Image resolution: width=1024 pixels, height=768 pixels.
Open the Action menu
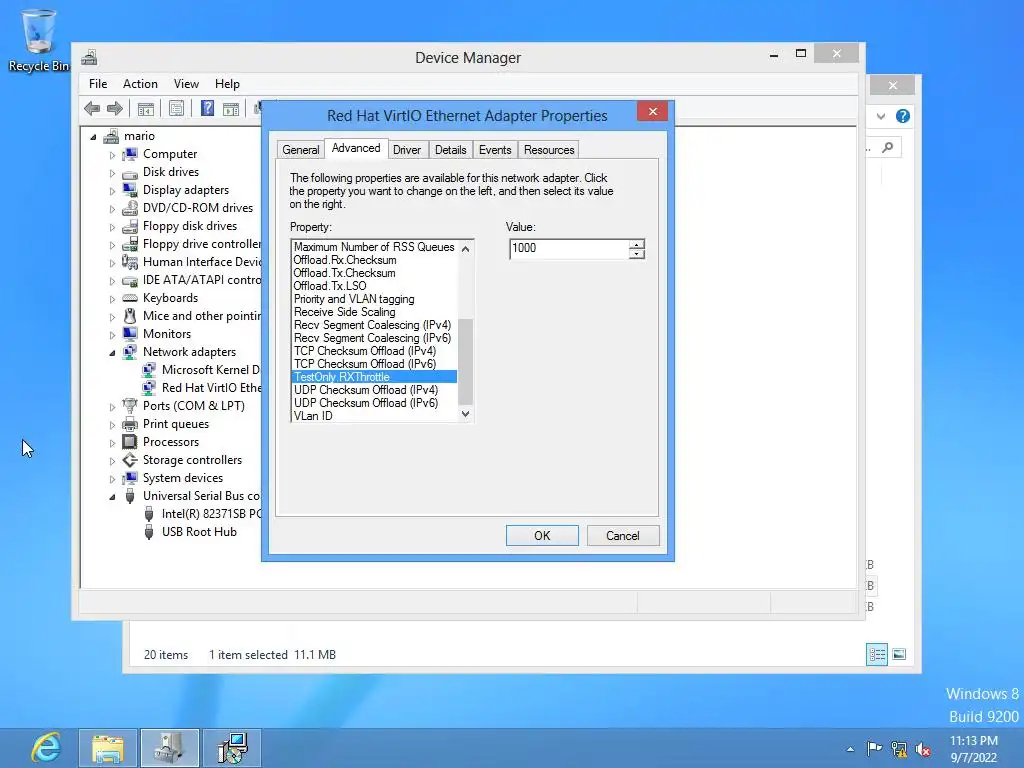[140, 84]
